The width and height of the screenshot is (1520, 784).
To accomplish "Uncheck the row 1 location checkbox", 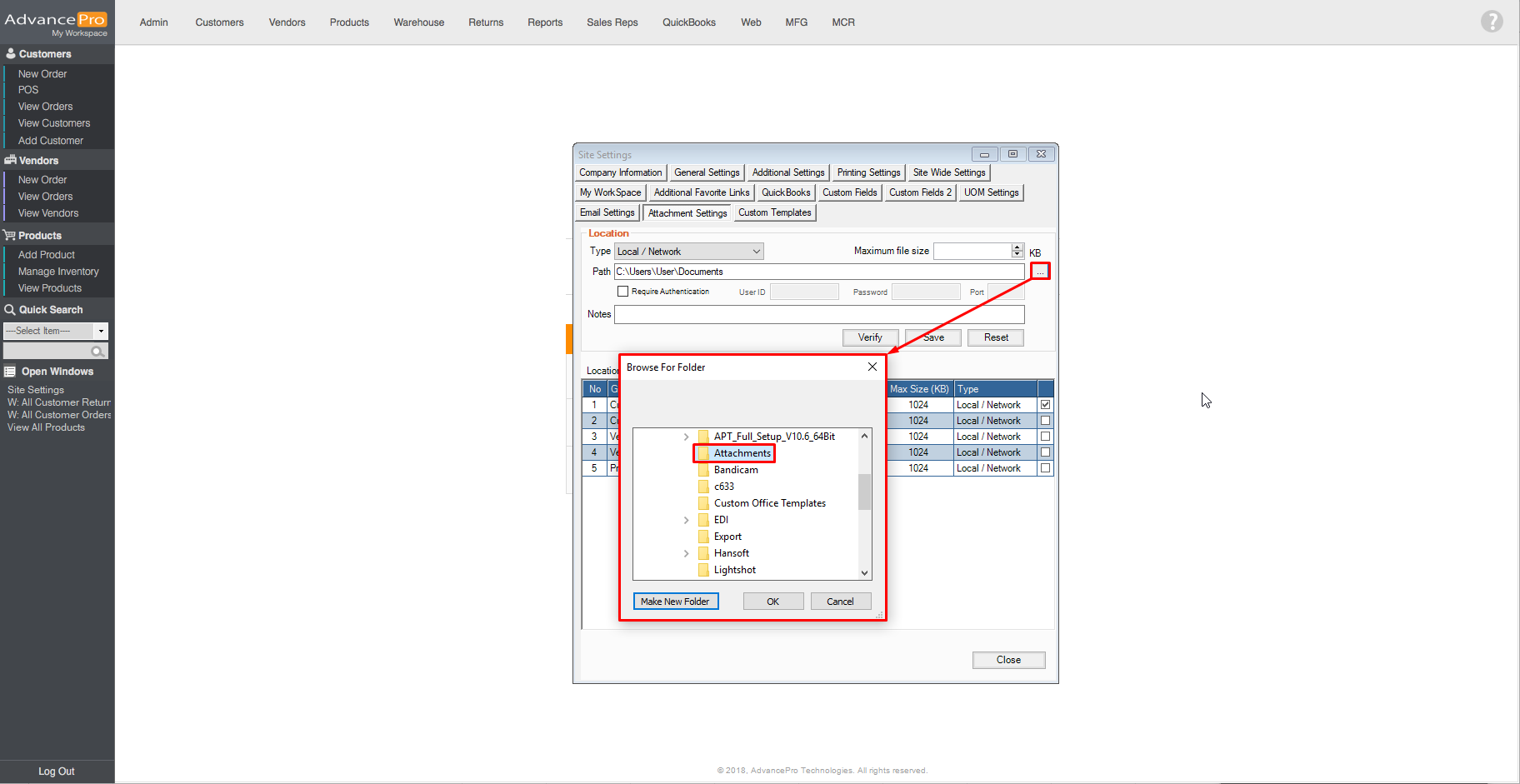I will (1045, 405).
